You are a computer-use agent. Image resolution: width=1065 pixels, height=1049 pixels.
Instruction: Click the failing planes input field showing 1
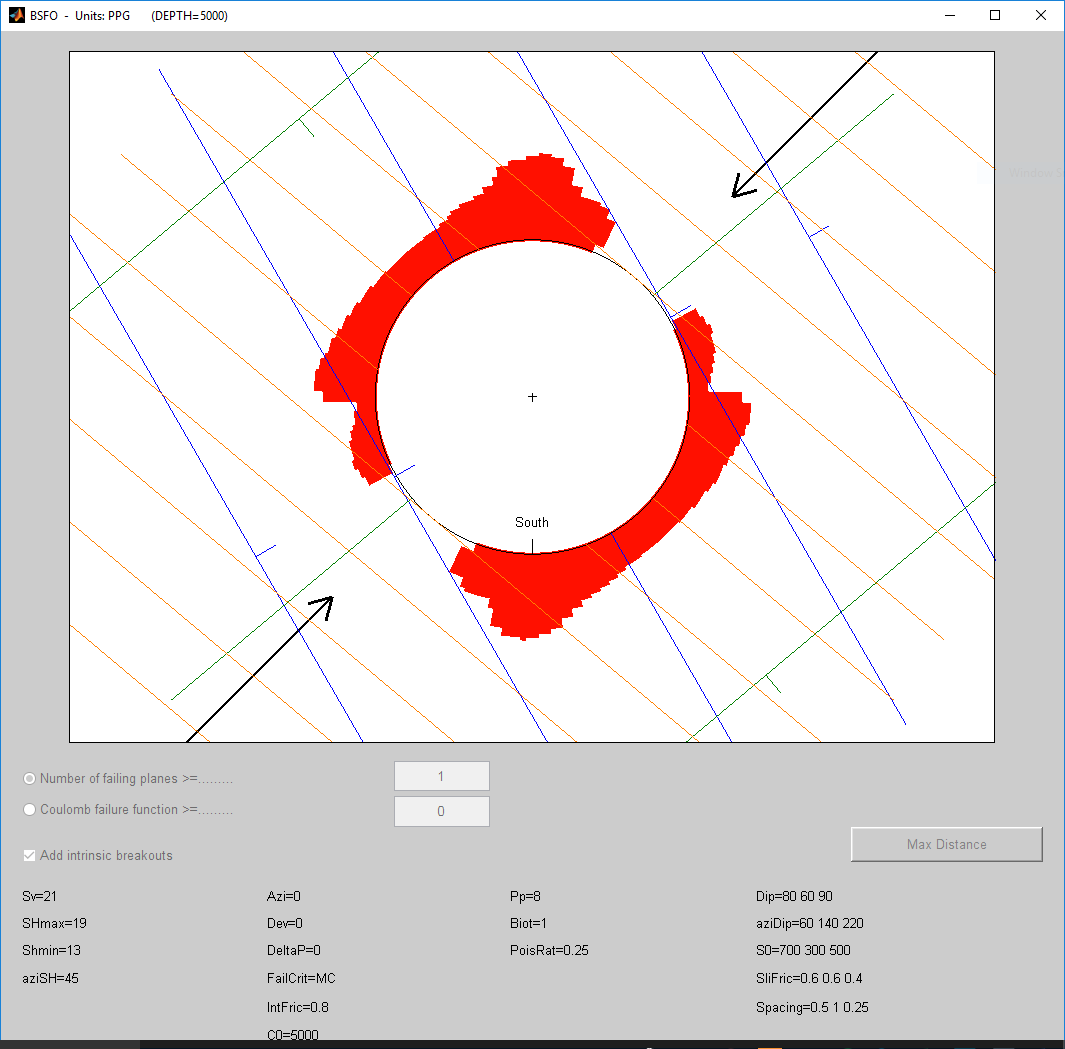441,777
